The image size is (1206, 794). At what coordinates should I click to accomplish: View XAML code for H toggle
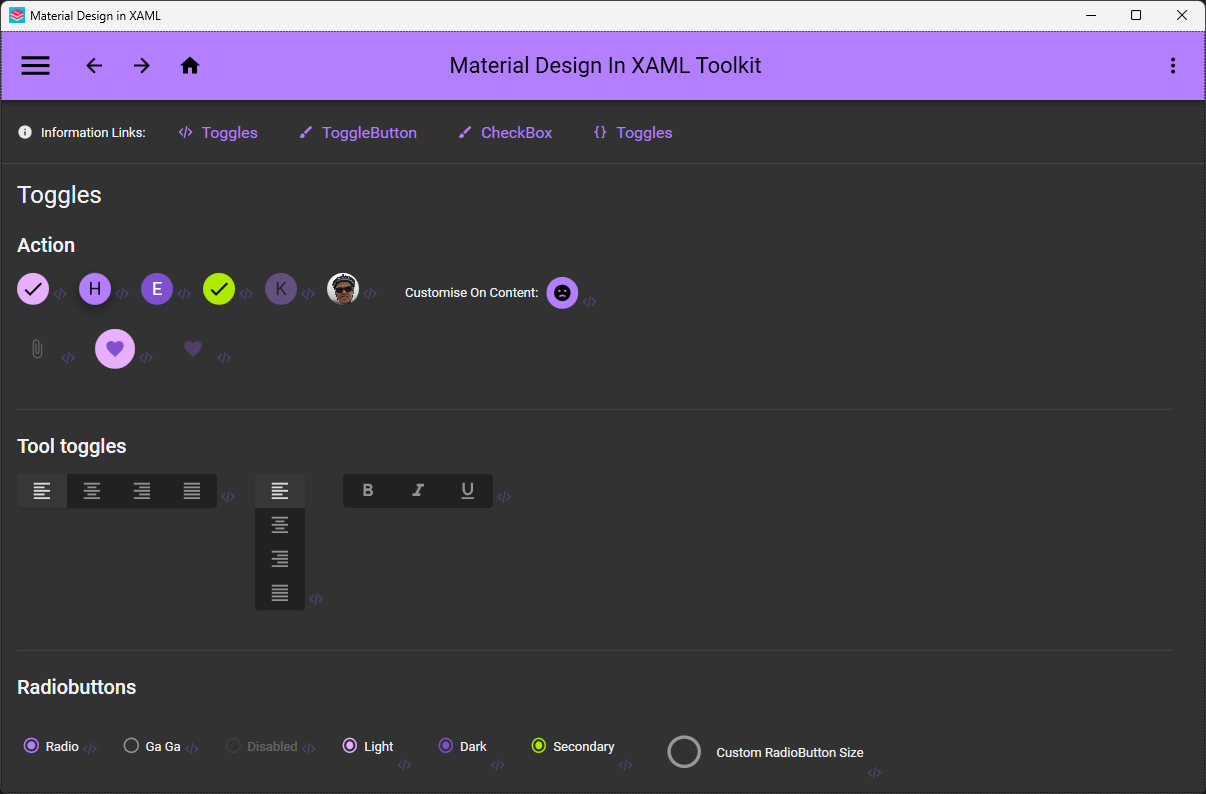pyautogui.click(x=122, y=294)
